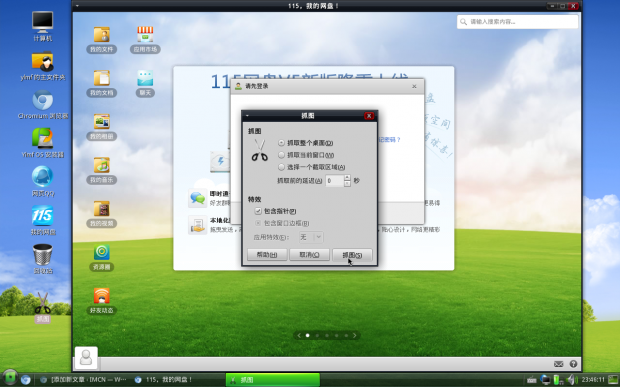
Task: Click the keyboard input method tray icon
Action: coord(532,380)
